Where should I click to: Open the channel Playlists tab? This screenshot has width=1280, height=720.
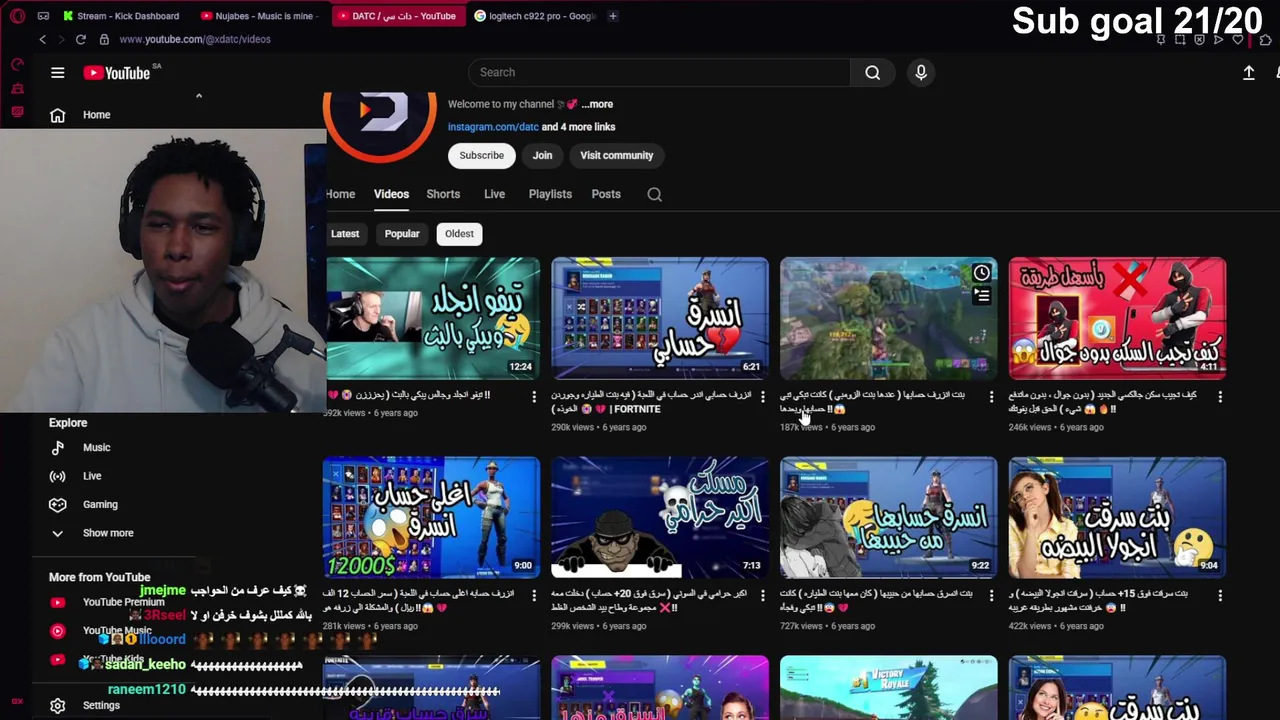550,194
